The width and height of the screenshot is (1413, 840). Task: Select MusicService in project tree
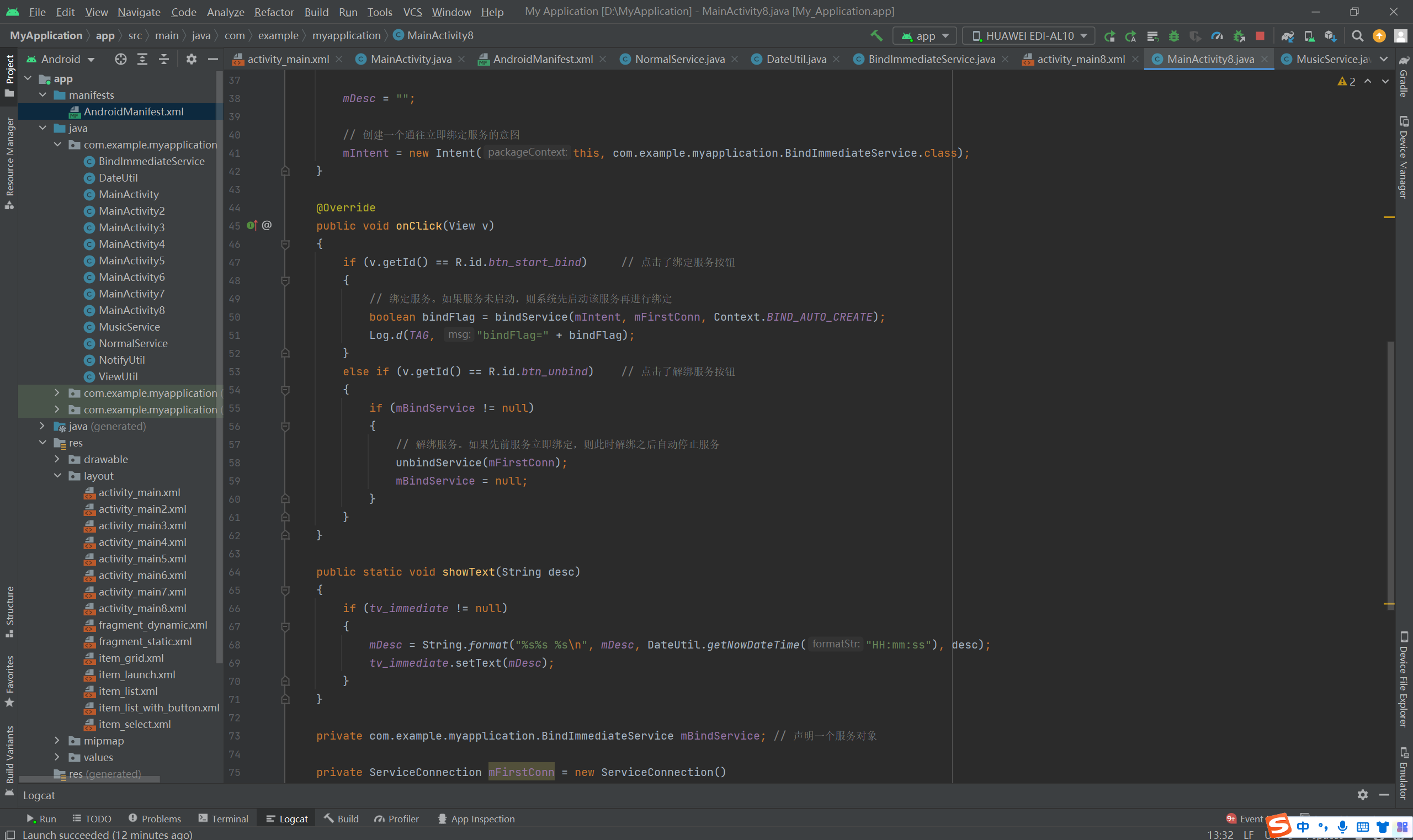click(x=129, y=327)
